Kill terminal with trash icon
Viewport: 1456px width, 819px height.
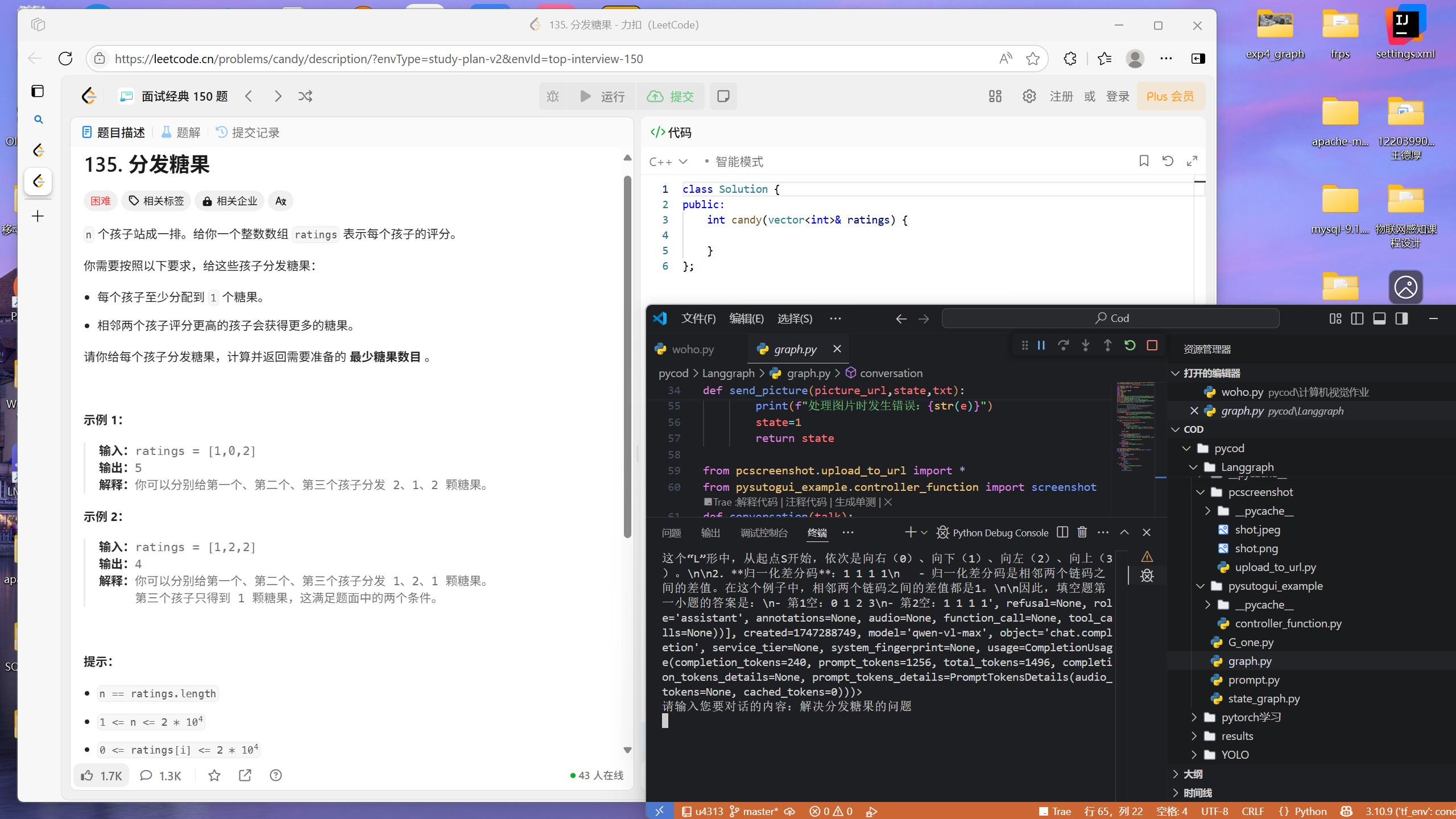tap(1082, 532)
